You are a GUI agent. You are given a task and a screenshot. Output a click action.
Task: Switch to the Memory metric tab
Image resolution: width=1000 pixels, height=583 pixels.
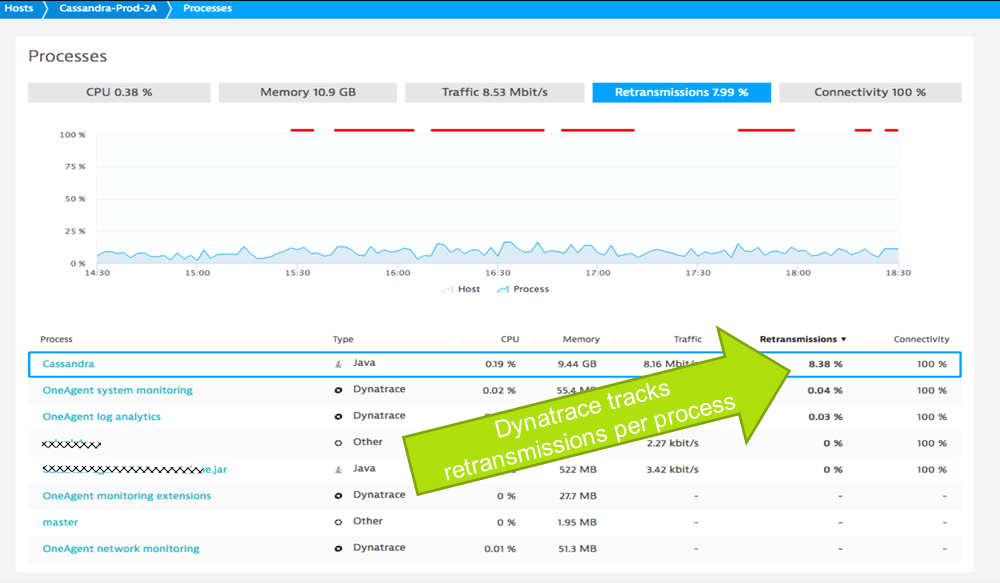click(307, 92)
